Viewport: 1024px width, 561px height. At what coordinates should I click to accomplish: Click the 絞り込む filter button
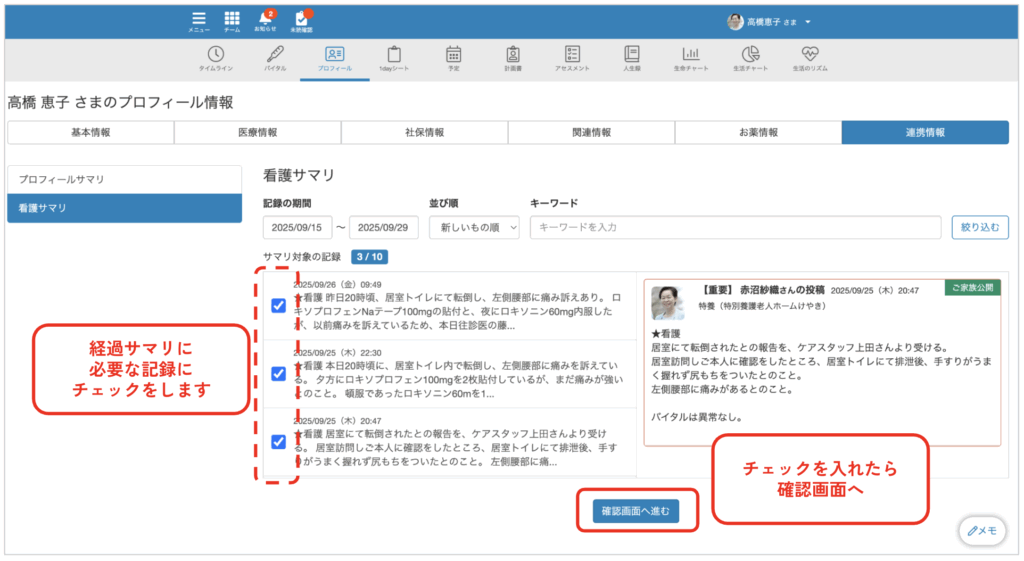click(979, 227)
